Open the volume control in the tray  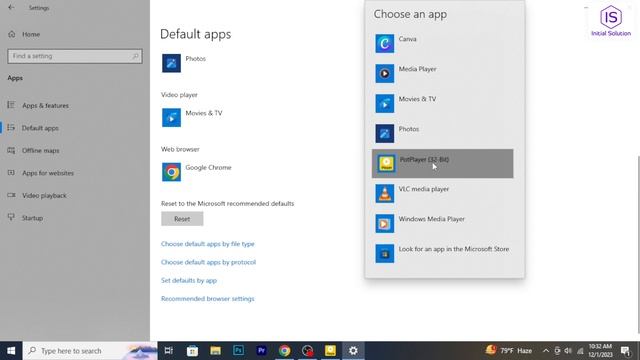[568, 351]
